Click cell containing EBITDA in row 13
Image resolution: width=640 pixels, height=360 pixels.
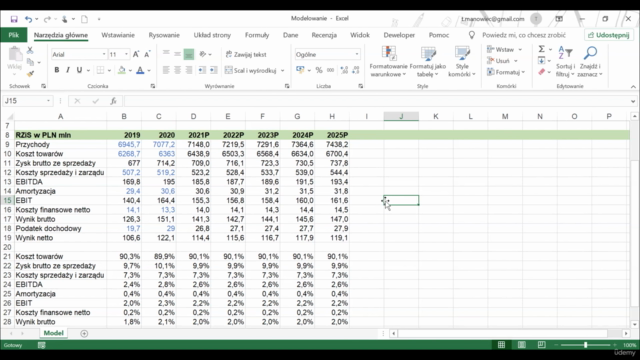[60, 182]
